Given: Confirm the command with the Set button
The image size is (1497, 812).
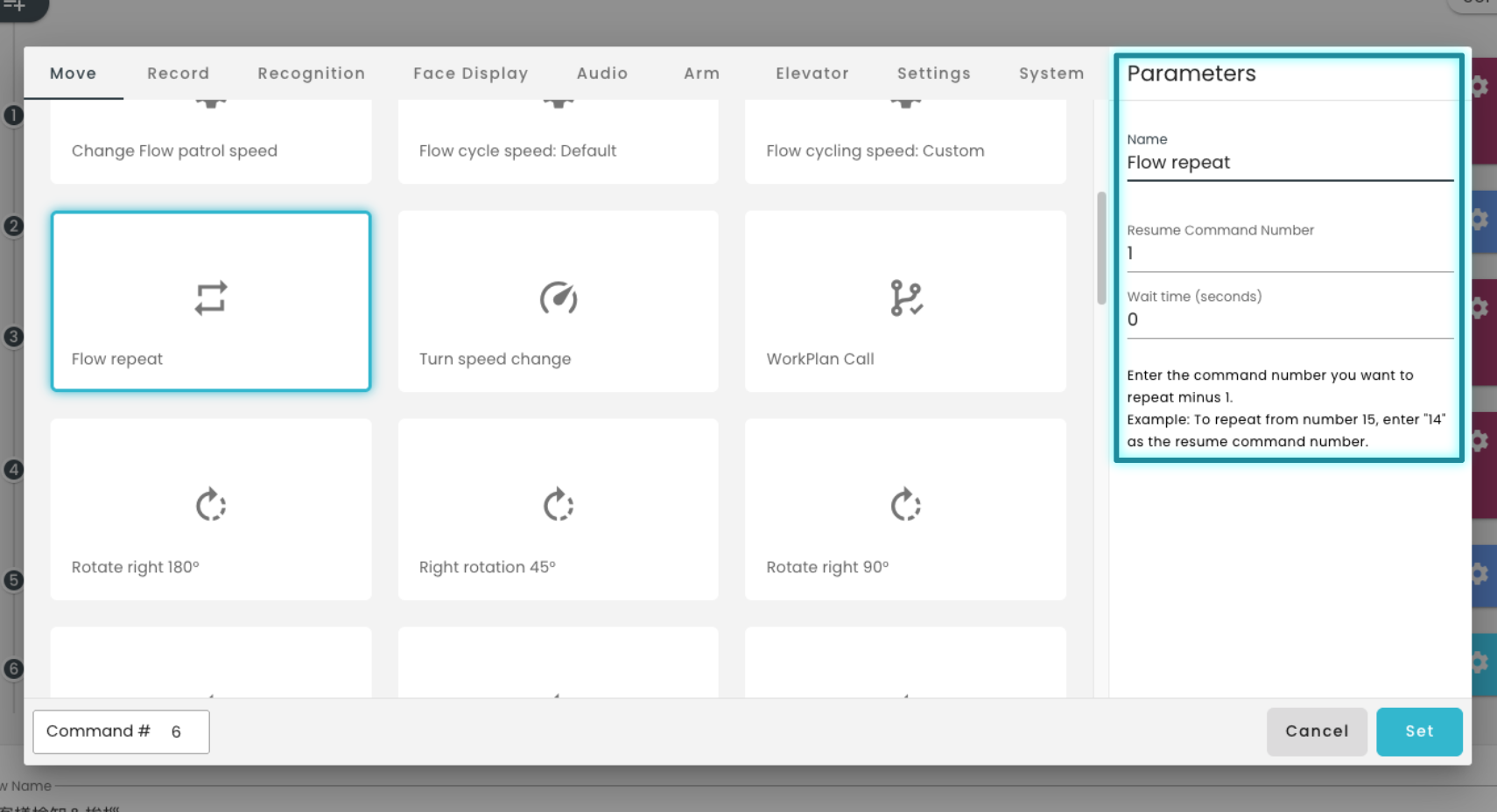Looking at the screenshot, I should pyautogui.click(x=1419, y=731).
